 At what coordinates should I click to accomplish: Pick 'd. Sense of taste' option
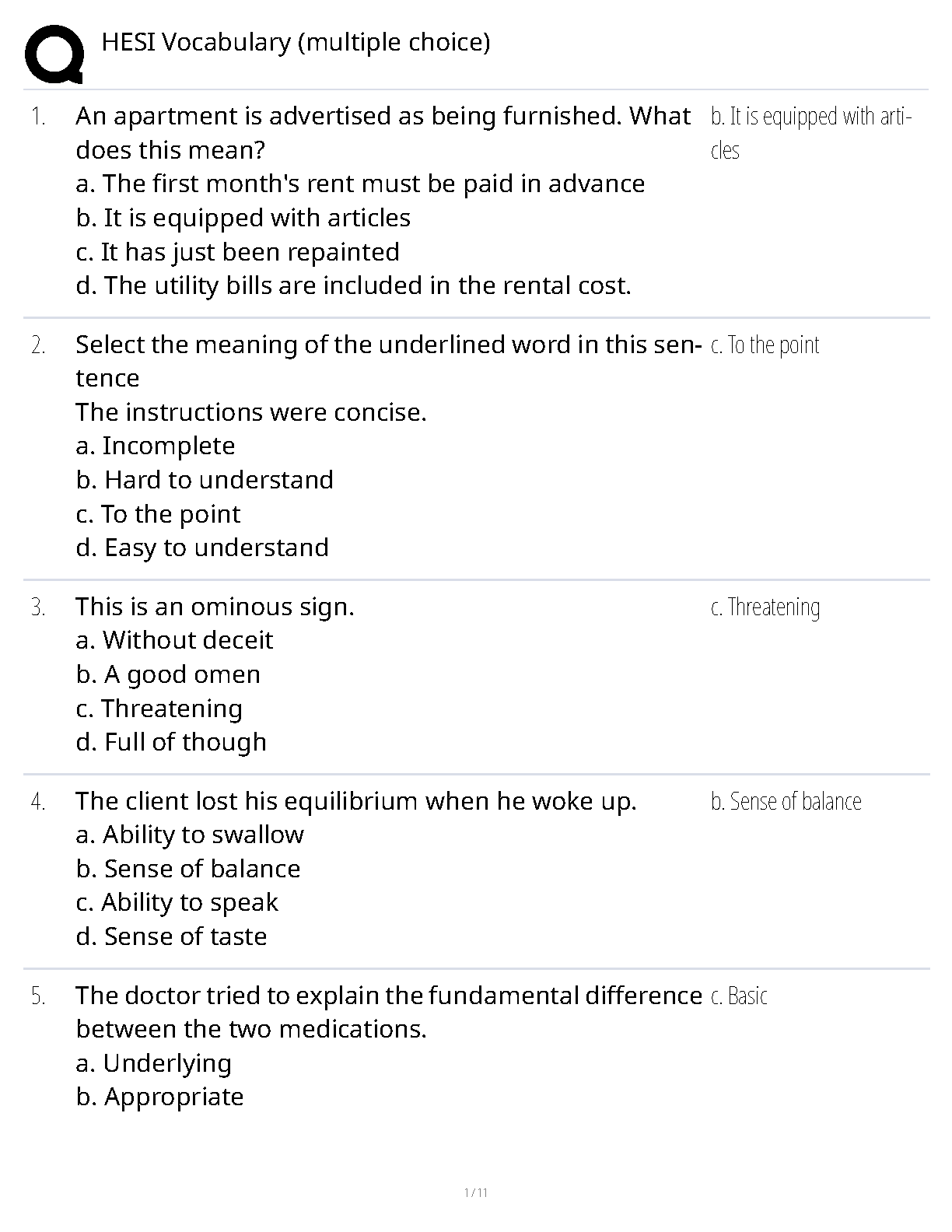coord(171,936)
